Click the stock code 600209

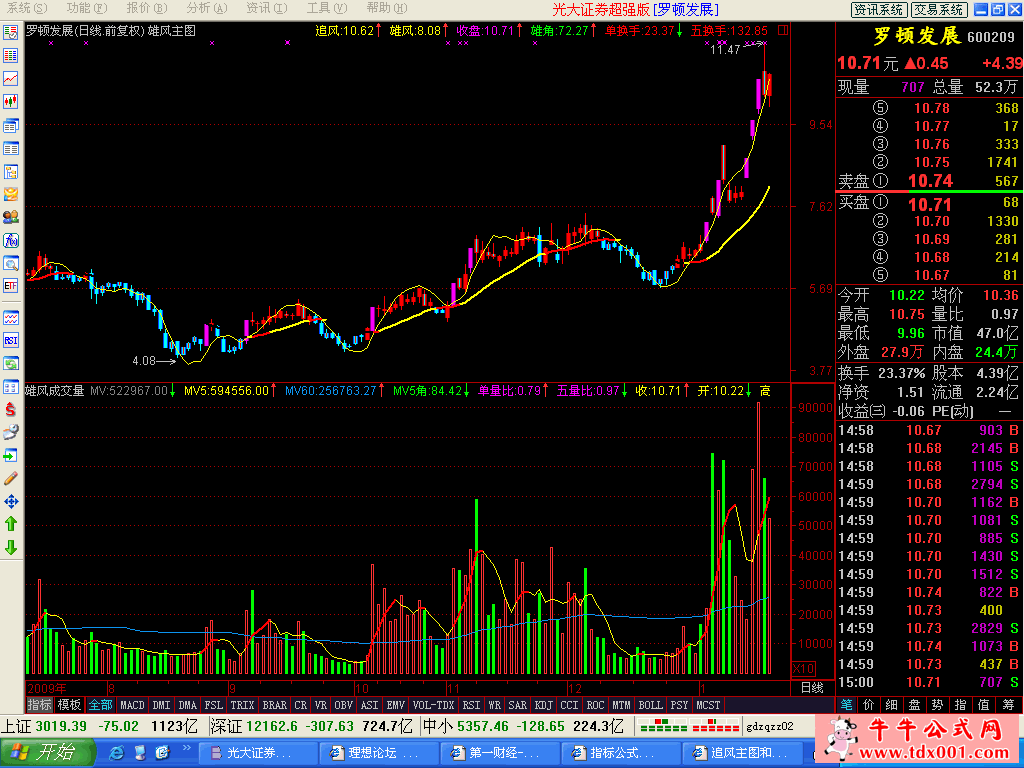[991, 37]
